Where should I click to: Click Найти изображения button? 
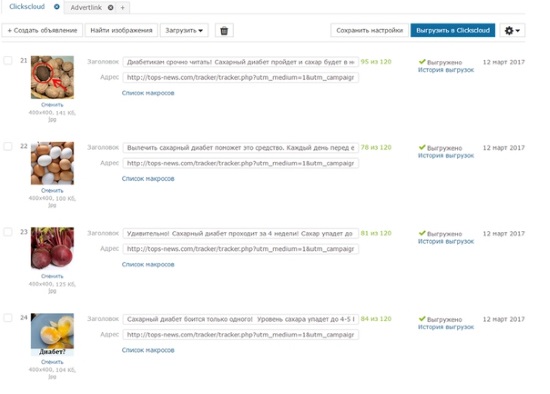coord(121,31)
